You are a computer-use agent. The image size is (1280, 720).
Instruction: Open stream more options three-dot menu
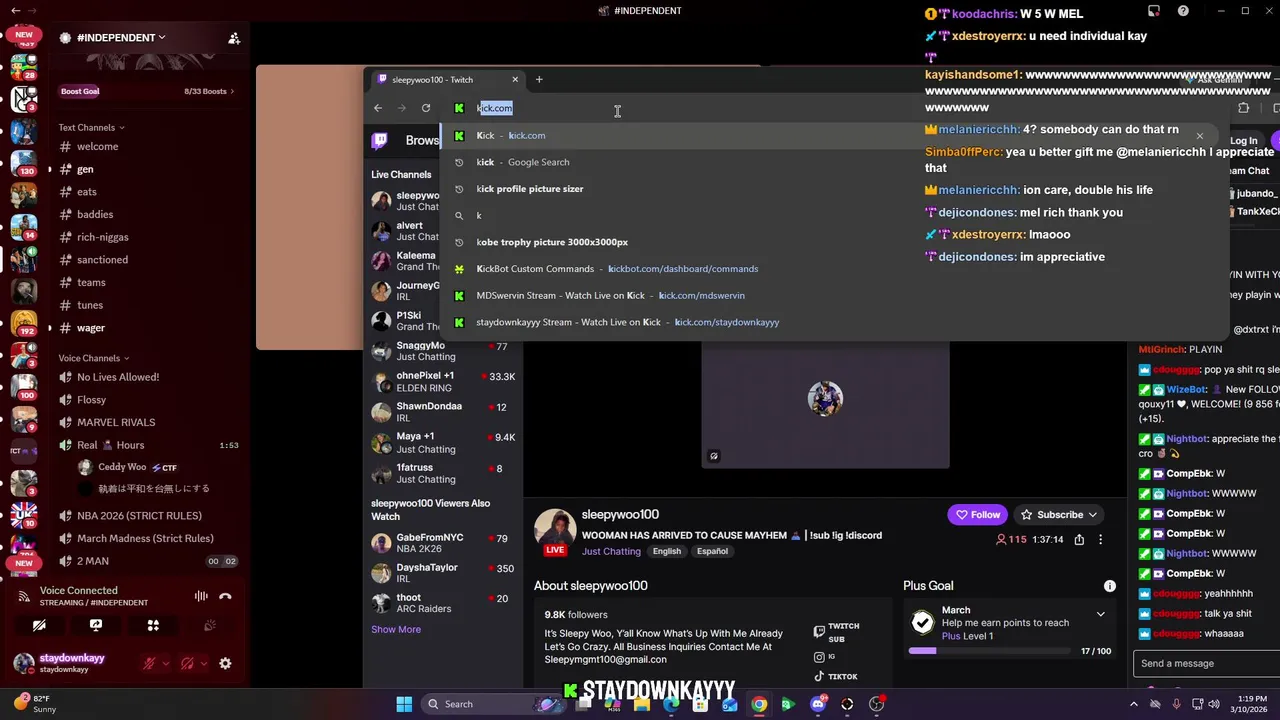1101,540
